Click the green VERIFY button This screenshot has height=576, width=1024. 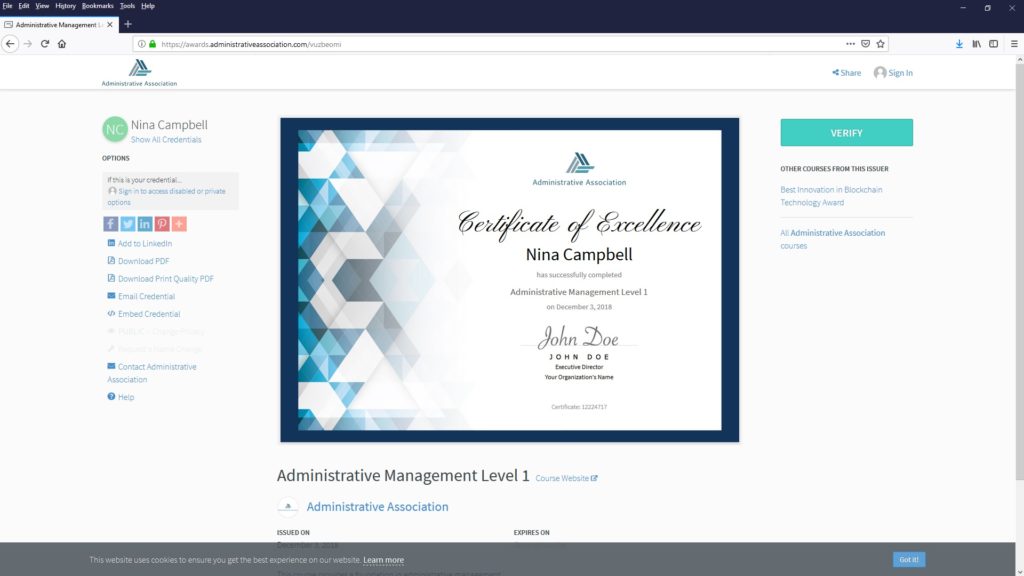pyautogui.click(x=846, y=133)
